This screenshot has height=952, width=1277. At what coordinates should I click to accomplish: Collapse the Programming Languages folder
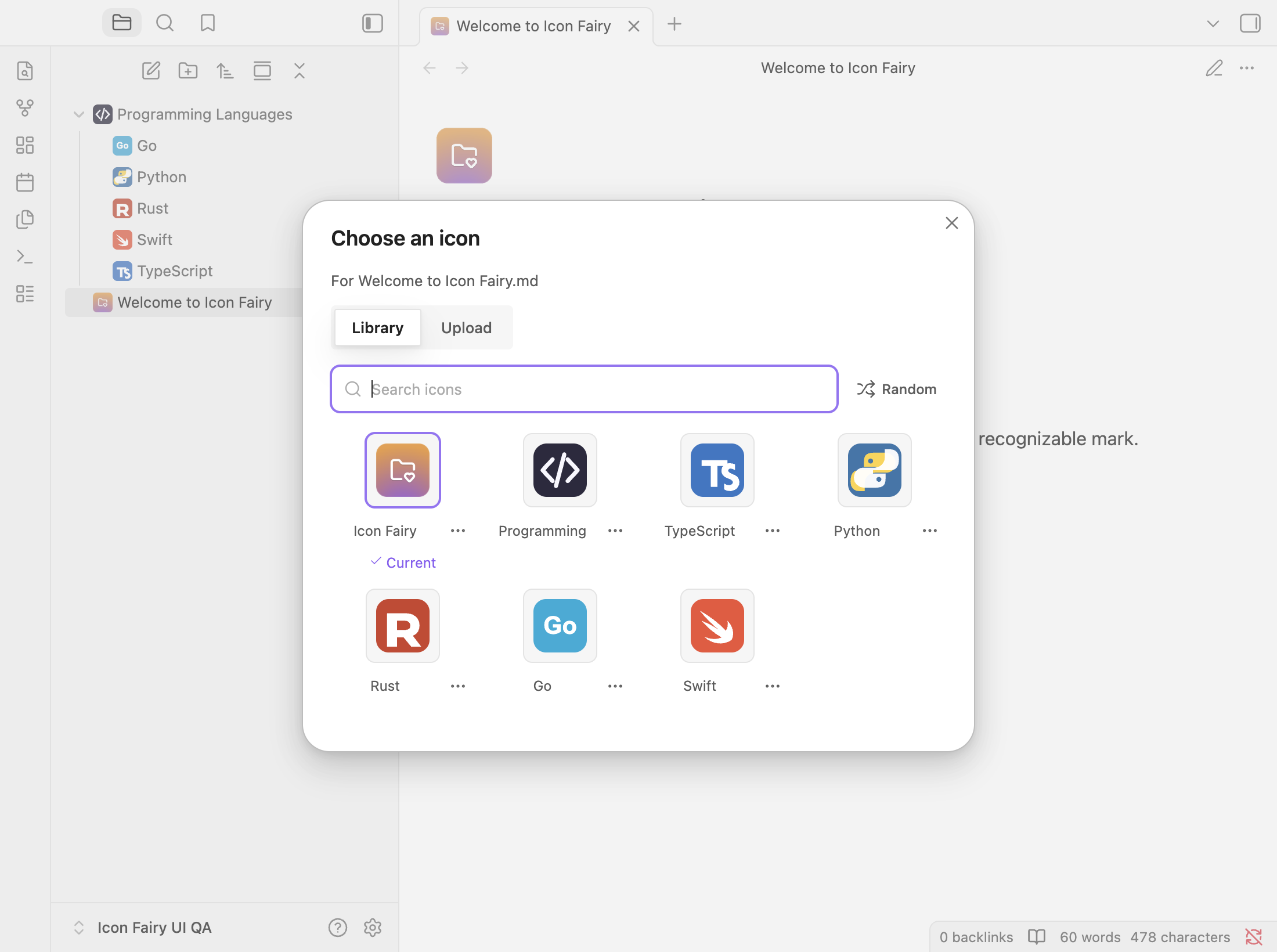[79, 114]
